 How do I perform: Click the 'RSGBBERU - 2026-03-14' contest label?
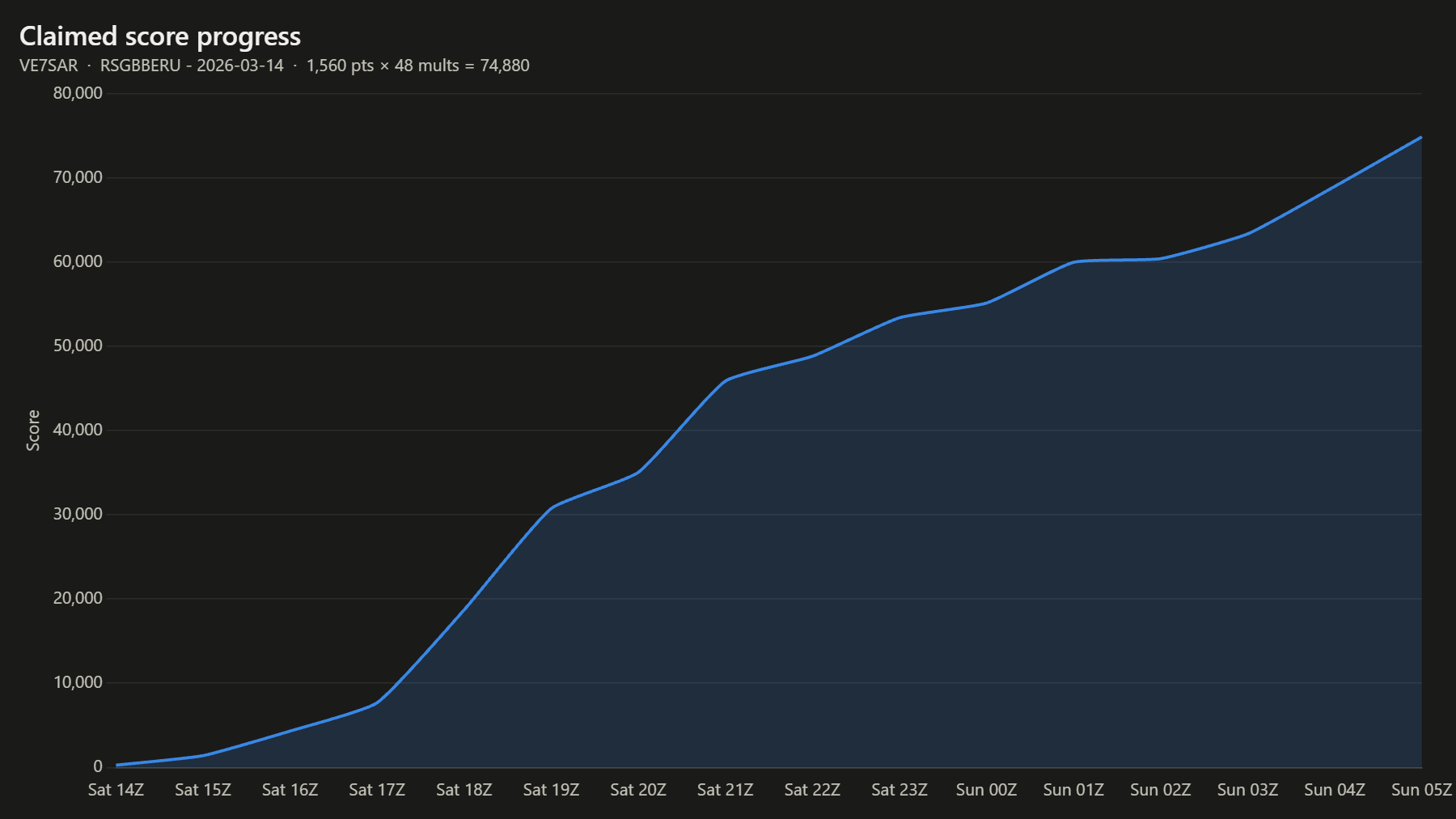point(192,66)
